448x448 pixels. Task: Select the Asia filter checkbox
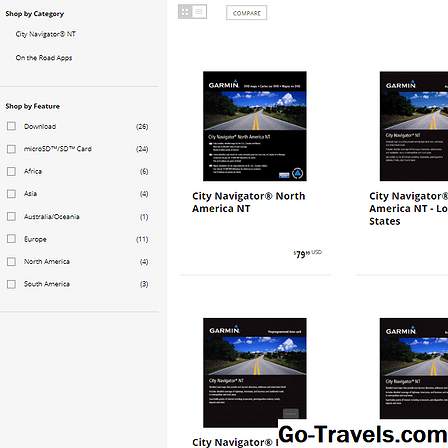click(11, 194)
